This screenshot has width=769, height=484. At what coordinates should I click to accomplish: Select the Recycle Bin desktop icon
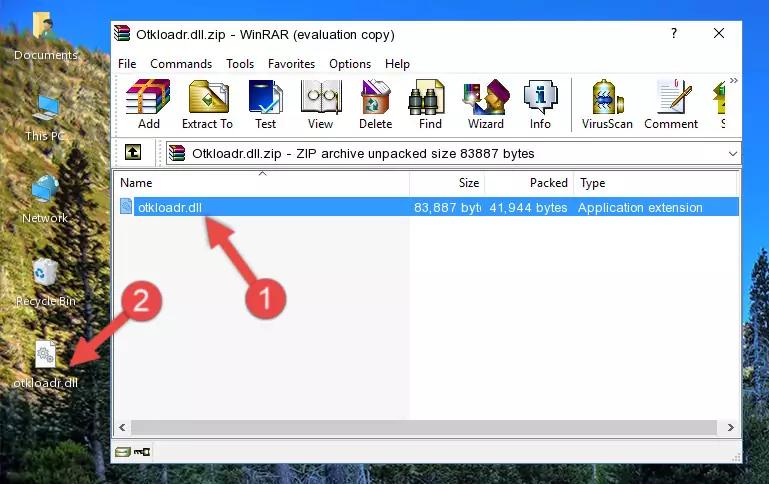[x=45, y=282]
